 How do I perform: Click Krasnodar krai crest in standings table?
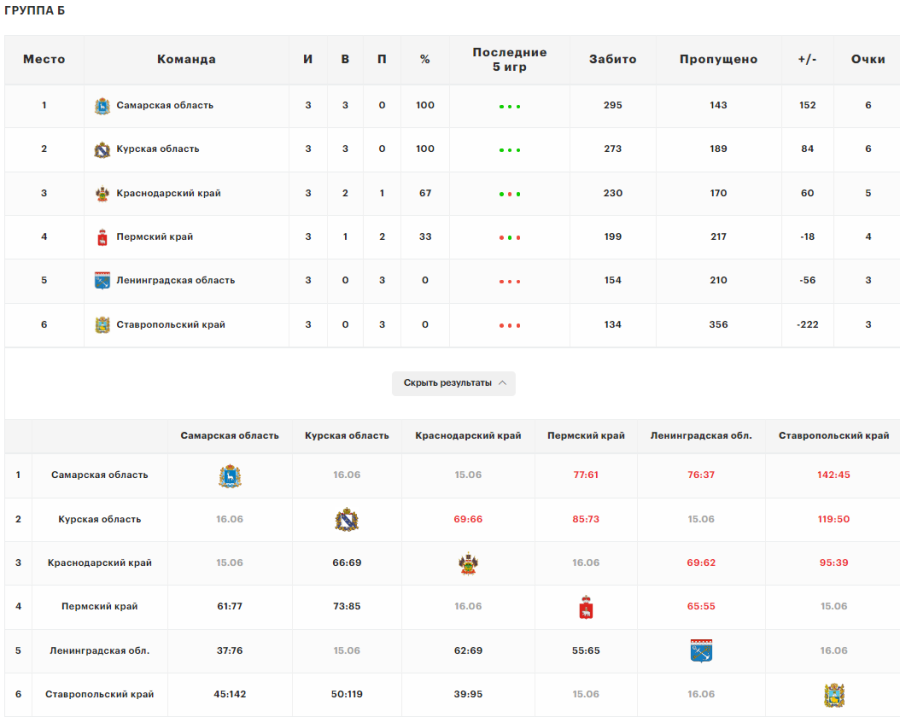pos(101,193)
